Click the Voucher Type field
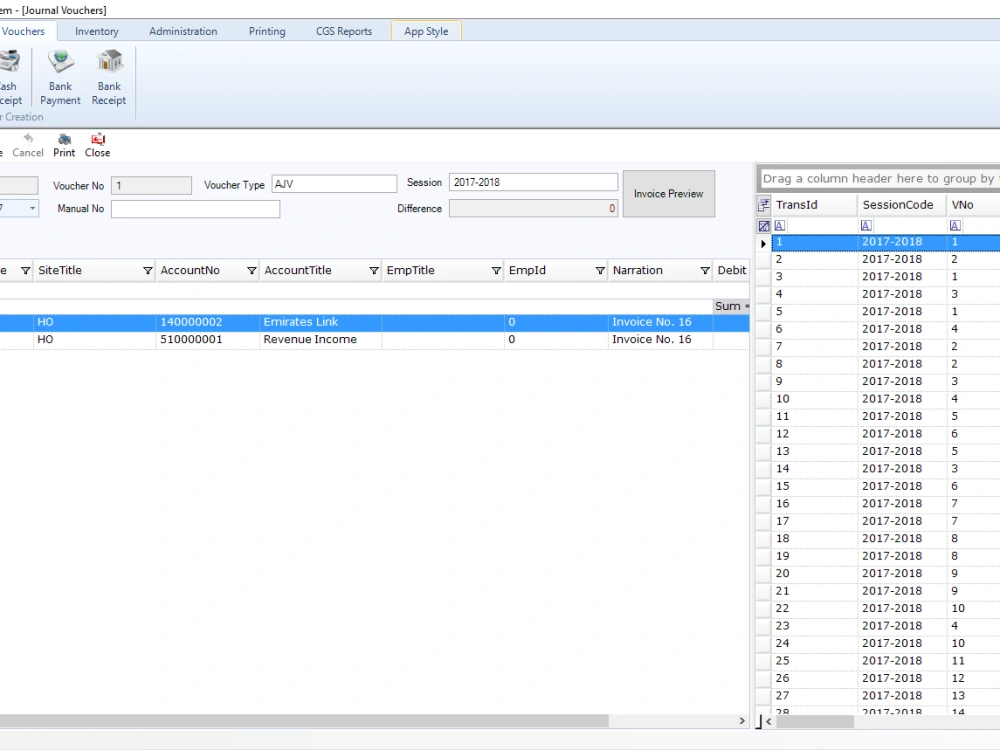The width and height of the screenshot is (1000, 750). [x=334, y=184]
